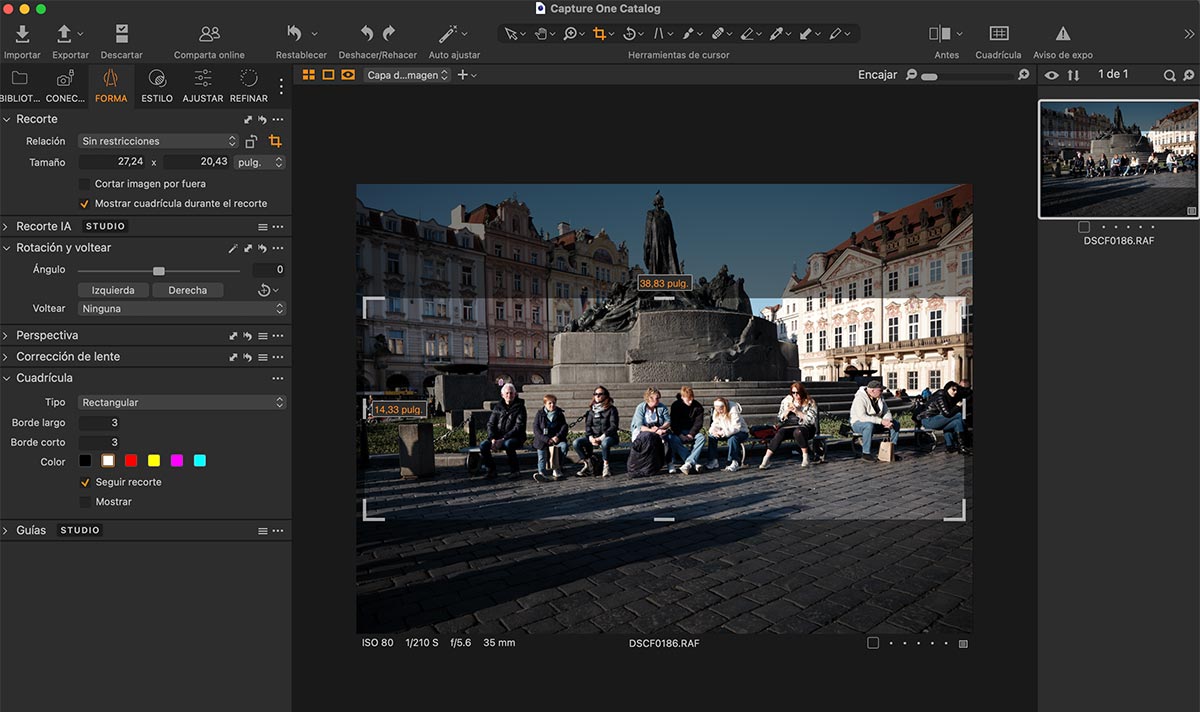Open the AJUSTAR tool tab
The width and height of the screenshot is (1200, 712).
pyautogui.click(x=203, y=86)
